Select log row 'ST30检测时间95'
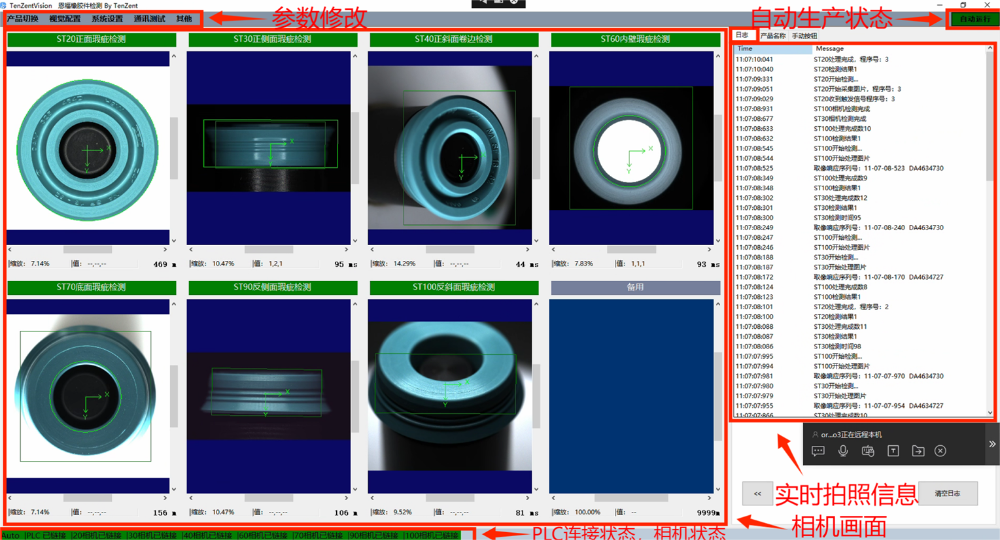 860,217
